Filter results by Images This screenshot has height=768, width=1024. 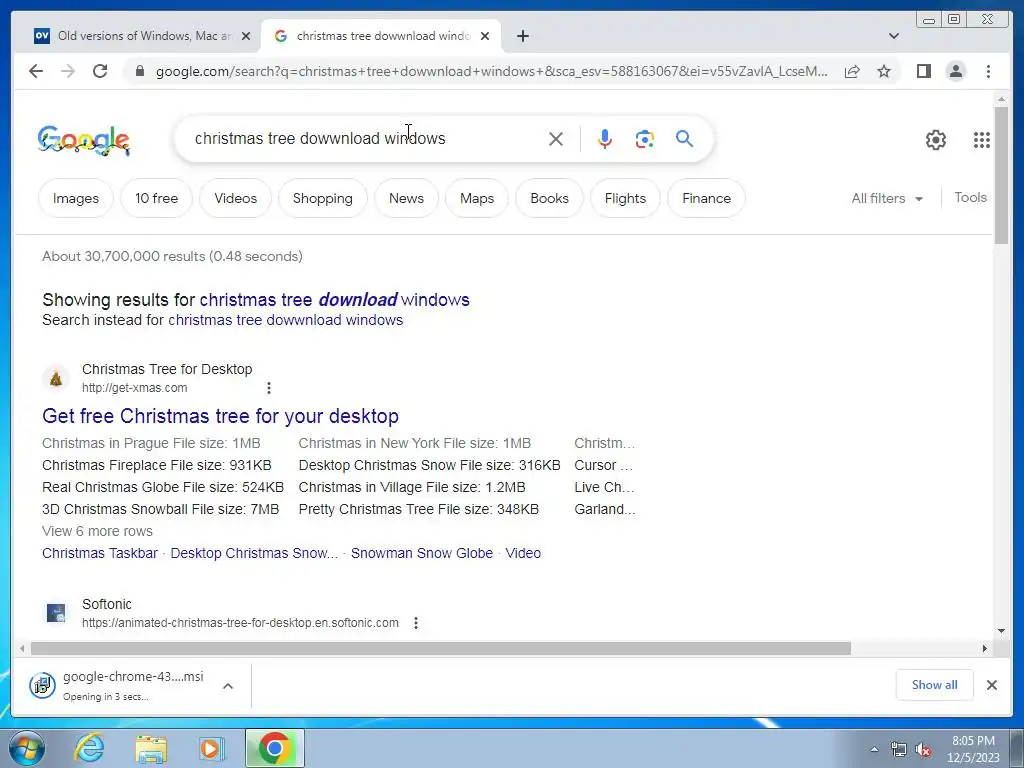[76, 198]
